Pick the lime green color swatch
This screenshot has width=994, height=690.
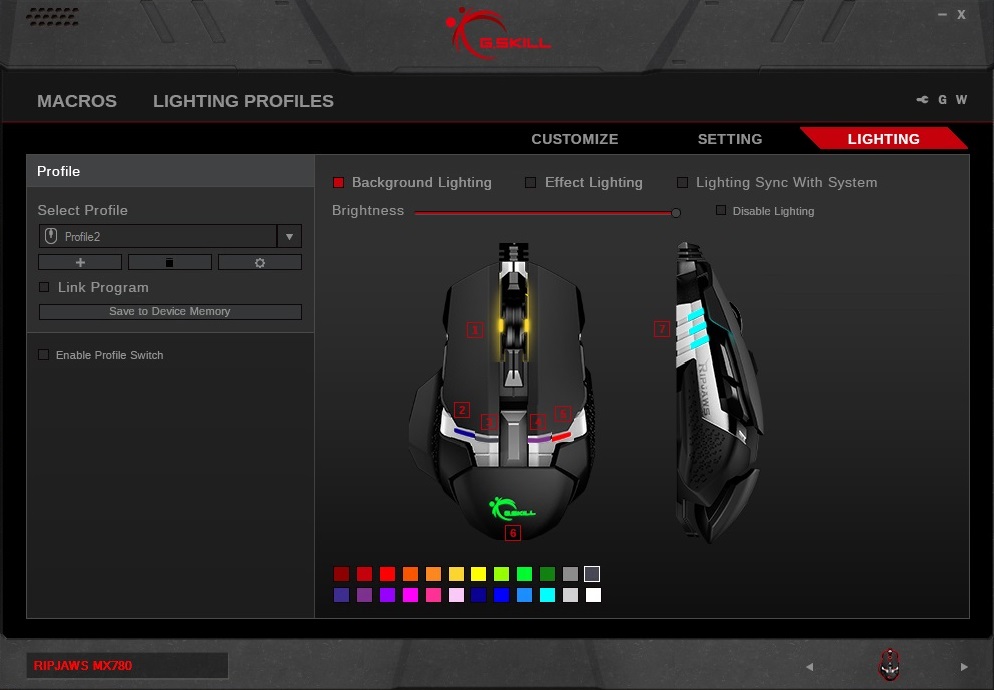tap(501, 574)
